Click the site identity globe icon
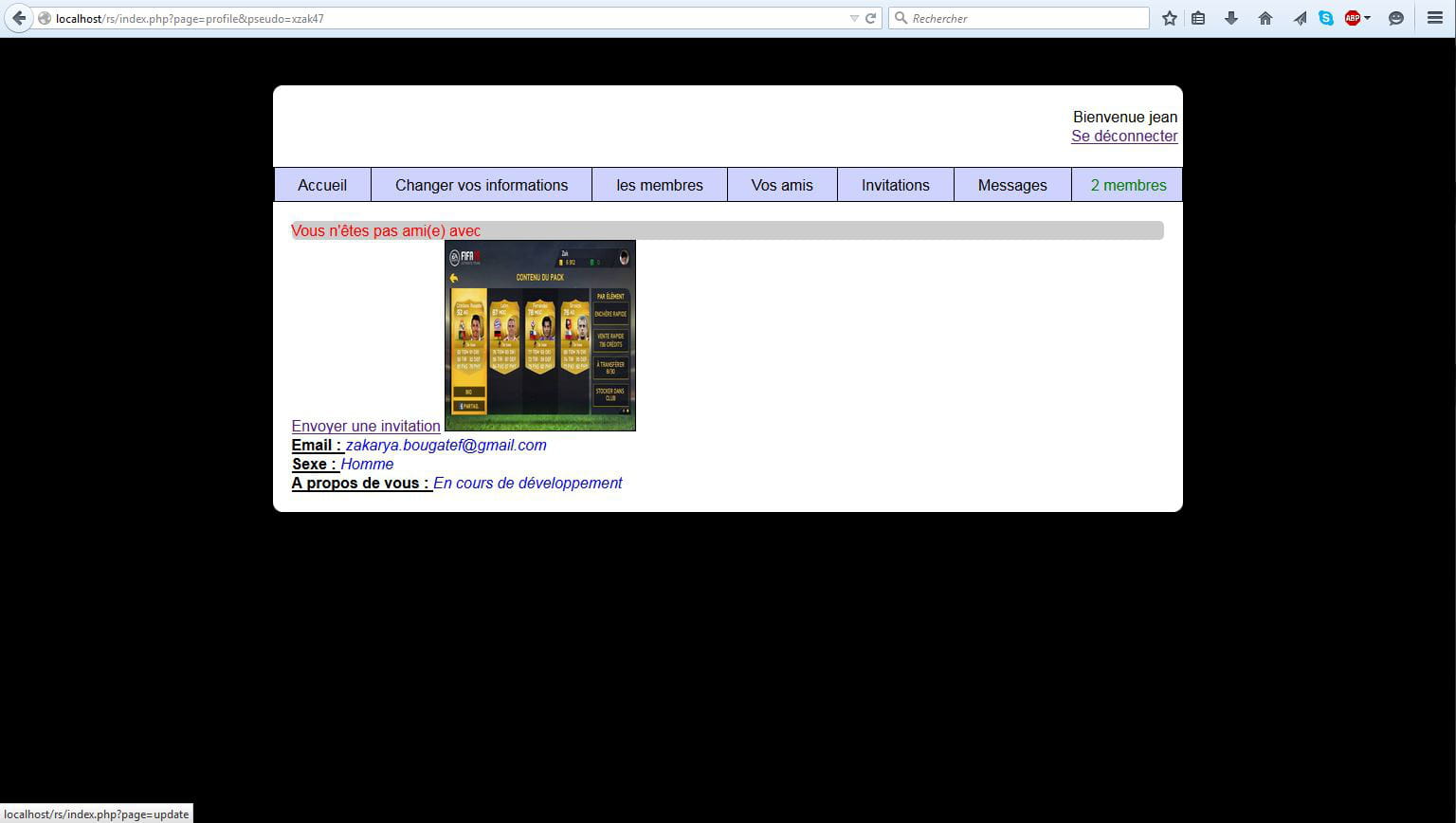 point(45,18)
